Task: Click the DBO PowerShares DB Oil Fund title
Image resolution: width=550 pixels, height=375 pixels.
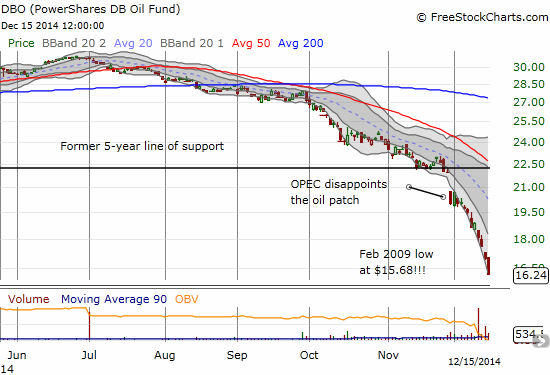Action: point(90,9)
